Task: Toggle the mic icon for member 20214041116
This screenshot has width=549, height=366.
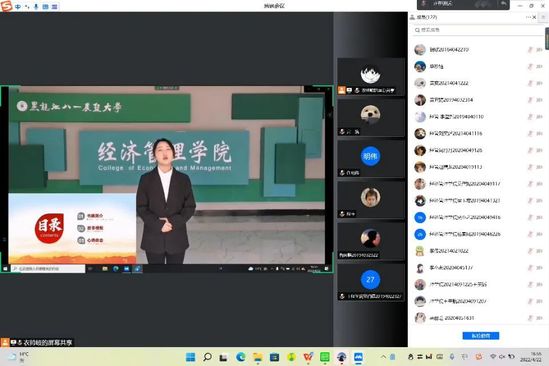Action: [530, 133]
